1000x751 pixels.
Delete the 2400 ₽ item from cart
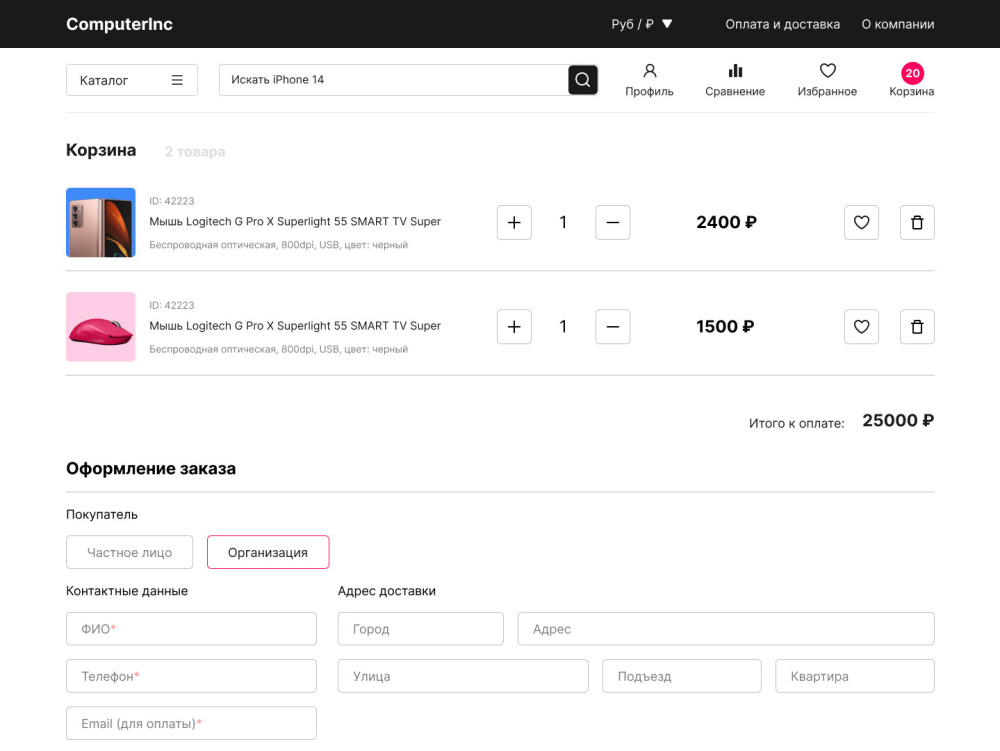(917, 222)
